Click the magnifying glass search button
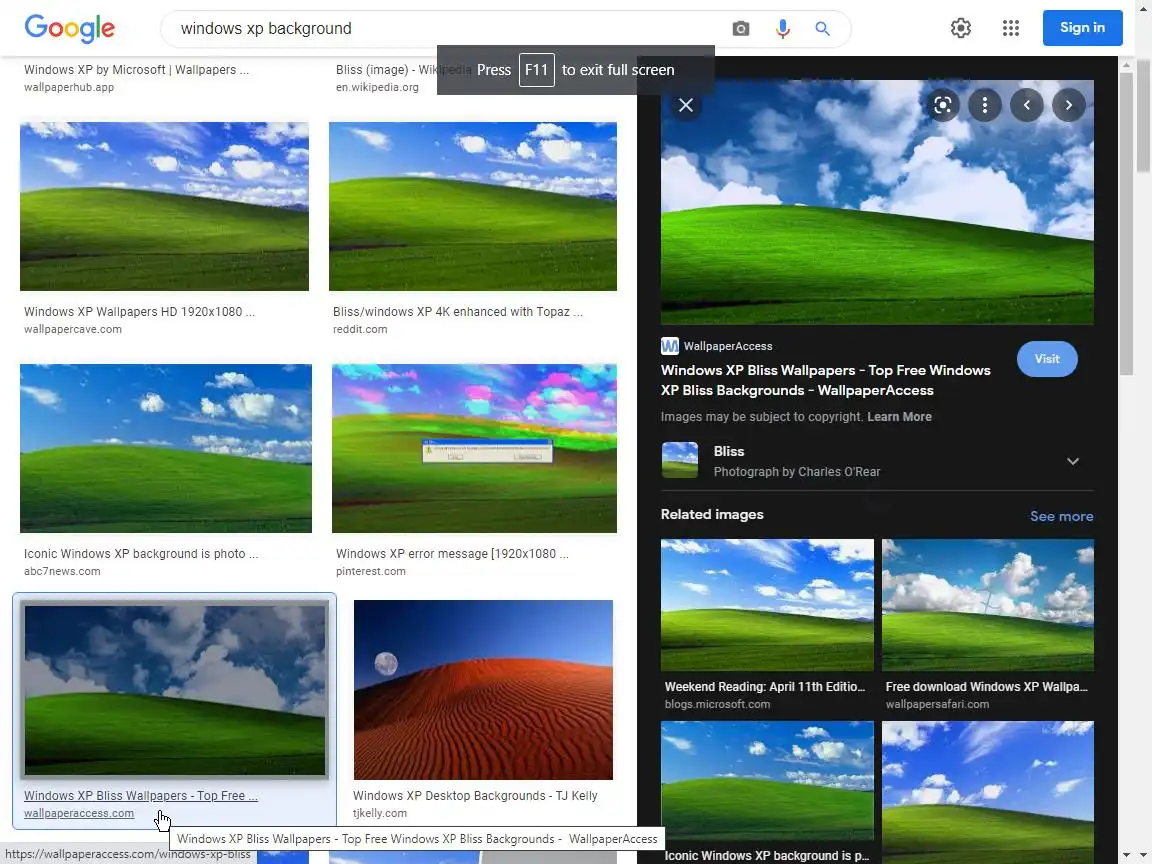 pos(822,29)
